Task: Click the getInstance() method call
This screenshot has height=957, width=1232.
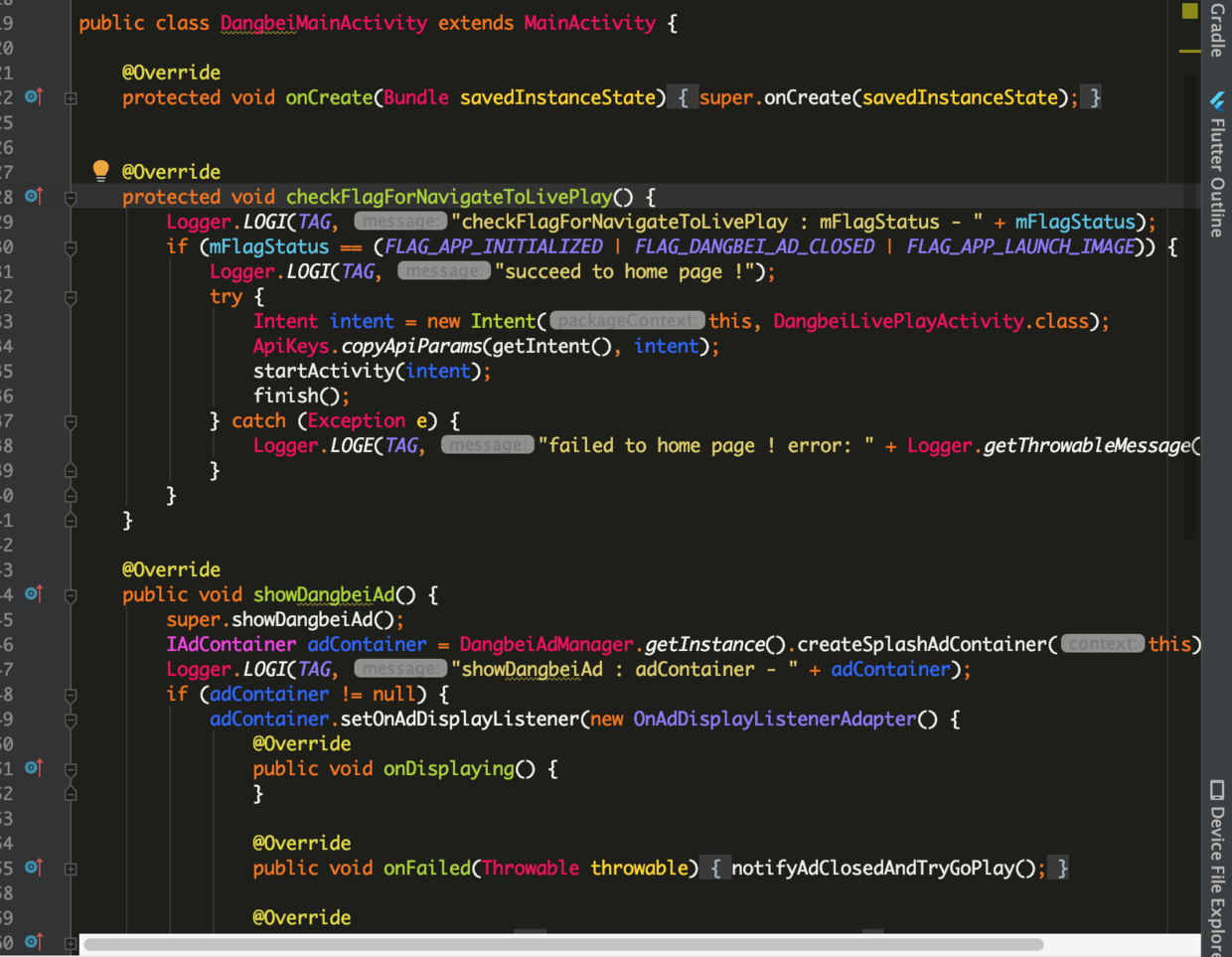Action: (715, 644)
